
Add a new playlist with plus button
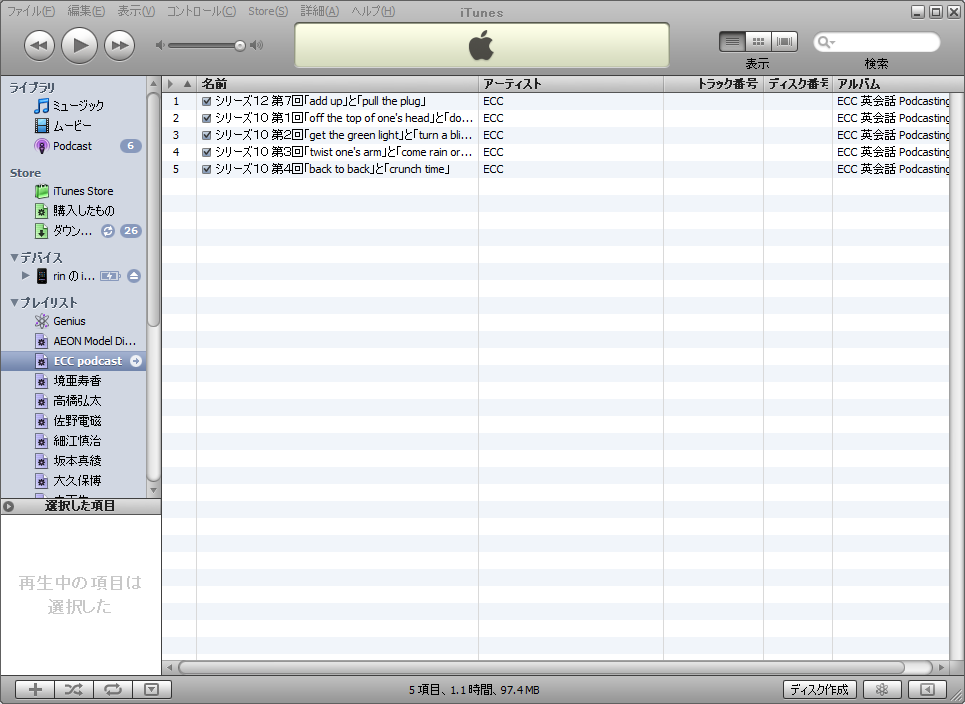(x=35, y=689)
